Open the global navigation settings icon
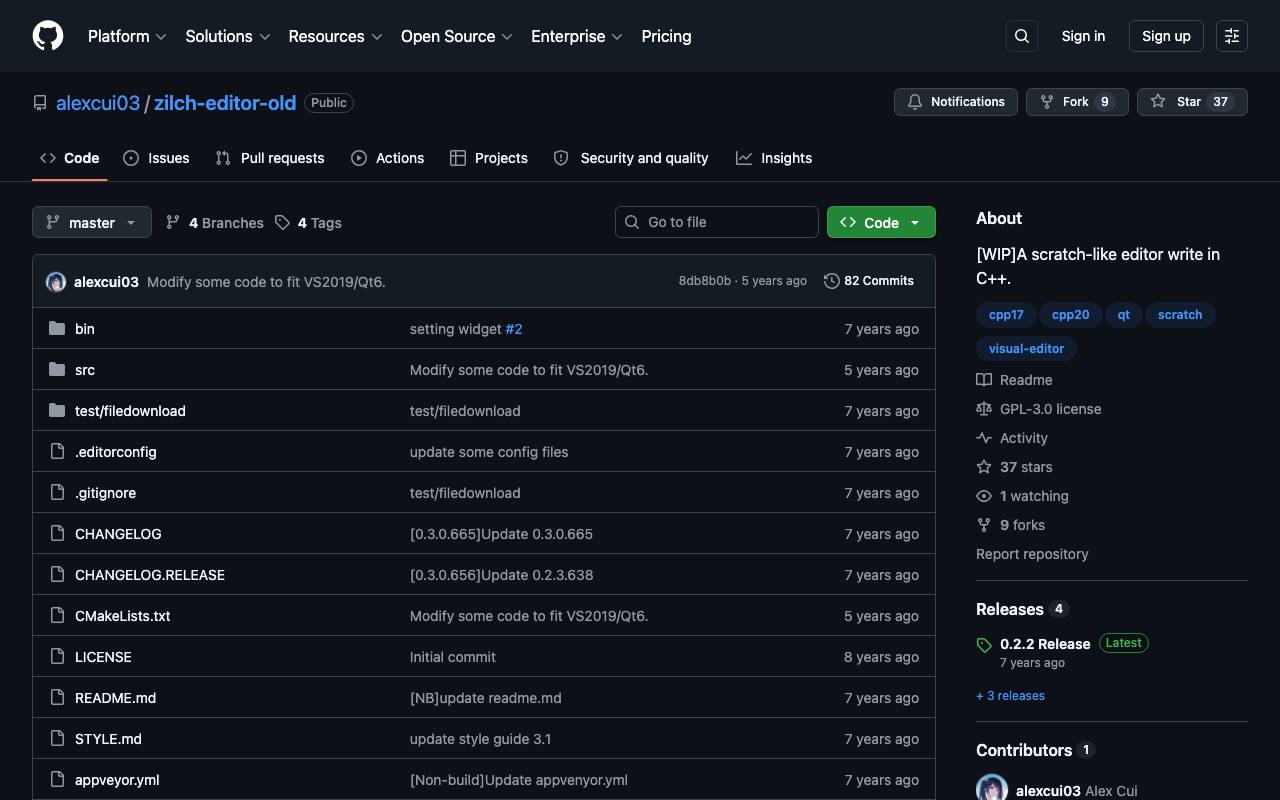 coord(1232,36)
